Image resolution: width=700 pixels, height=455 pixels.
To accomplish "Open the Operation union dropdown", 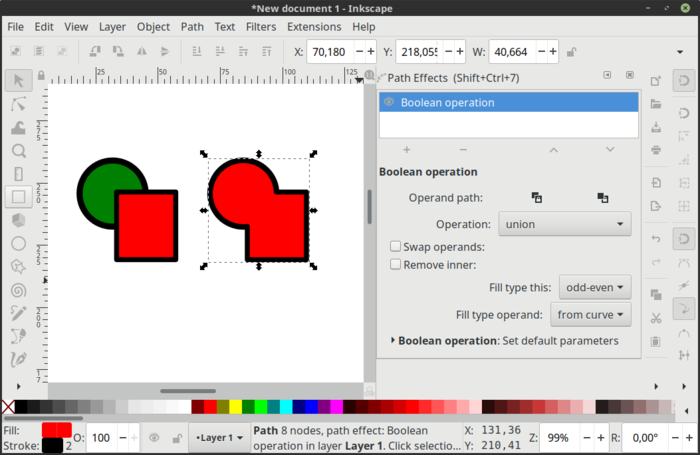I will pyautogui.click(x=564, y=224).
